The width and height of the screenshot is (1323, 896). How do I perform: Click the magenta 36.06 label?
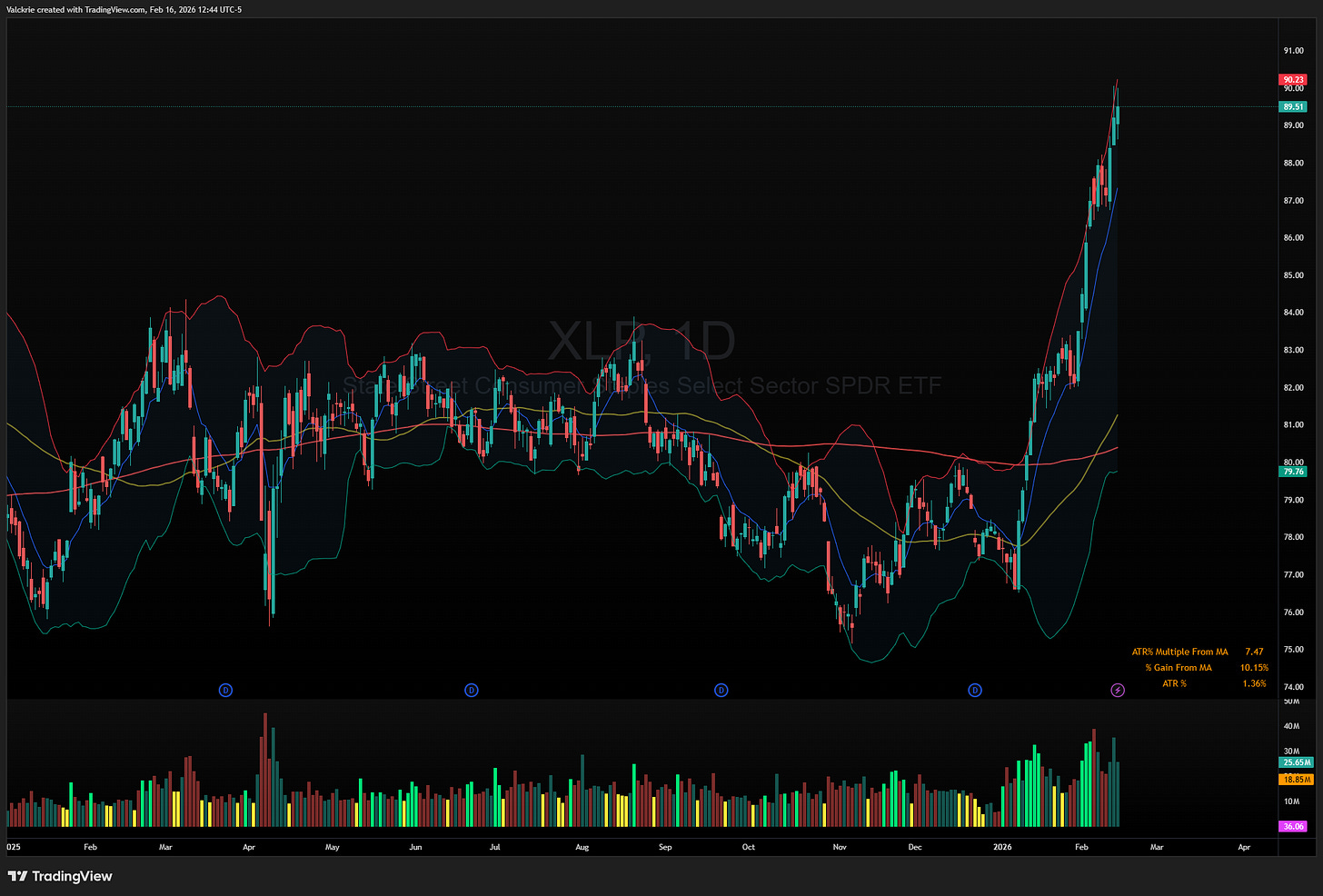(x=1293, y=827)
